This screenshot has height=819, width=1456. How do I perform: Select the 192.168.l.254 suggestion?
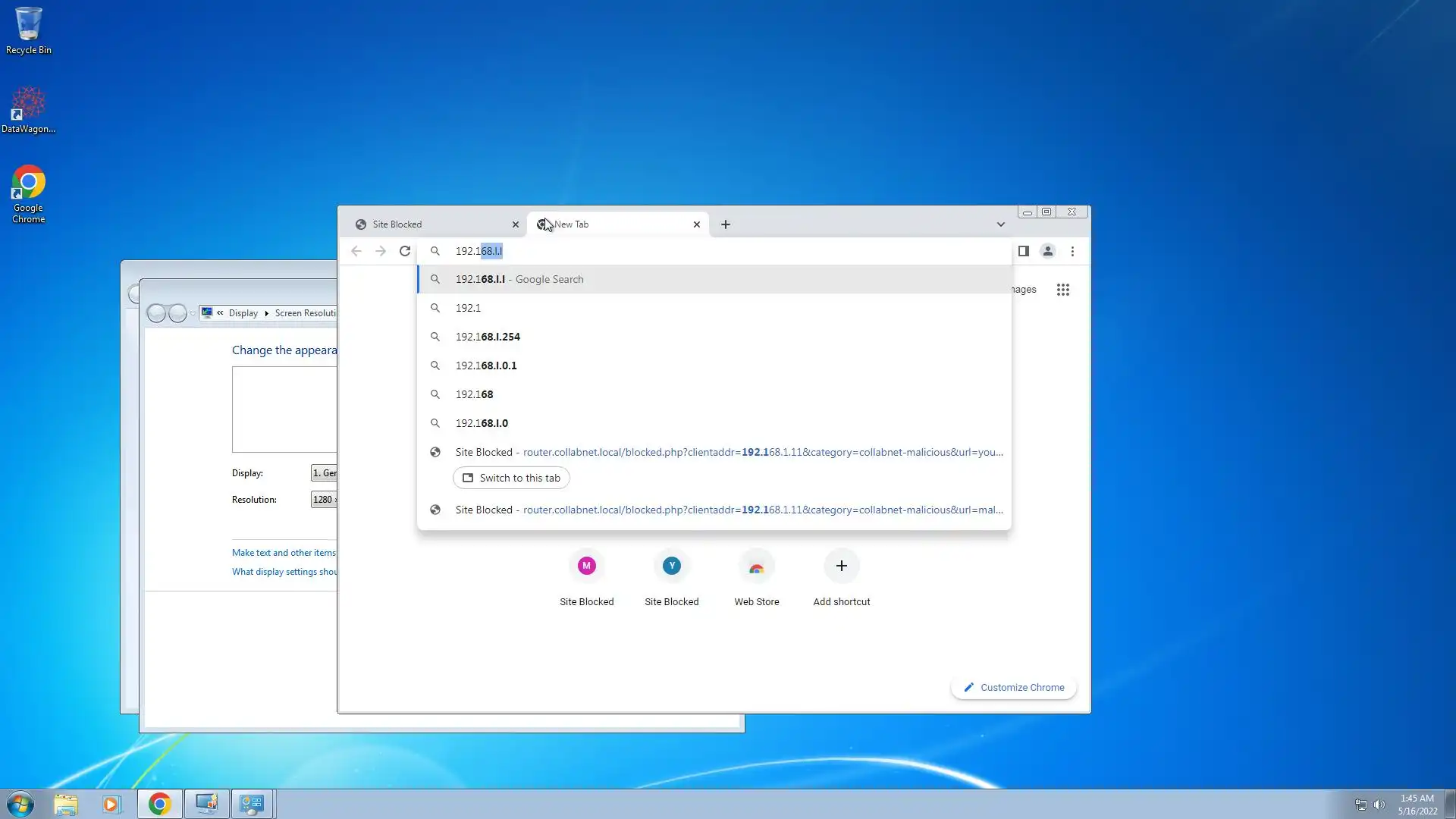488,337
